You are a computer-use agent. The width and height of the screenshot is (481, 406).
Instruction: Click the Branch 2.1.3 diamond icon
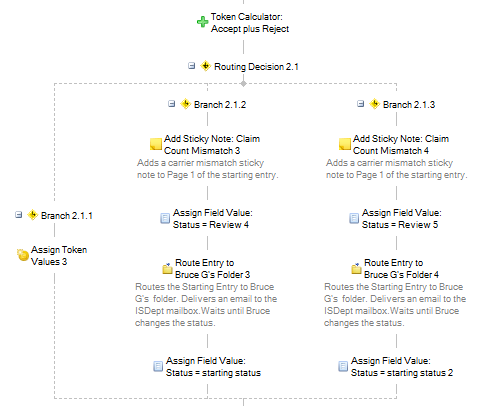tap(374, 104)
